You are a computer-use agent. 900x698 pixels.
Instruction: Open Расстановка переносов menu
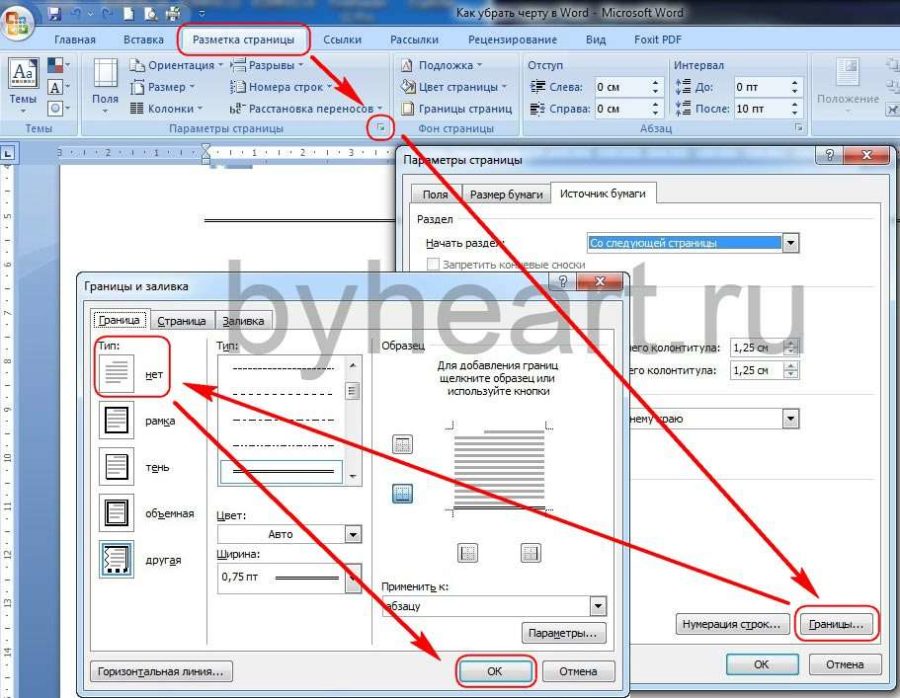pyautogui.click(x=306, y=108)
